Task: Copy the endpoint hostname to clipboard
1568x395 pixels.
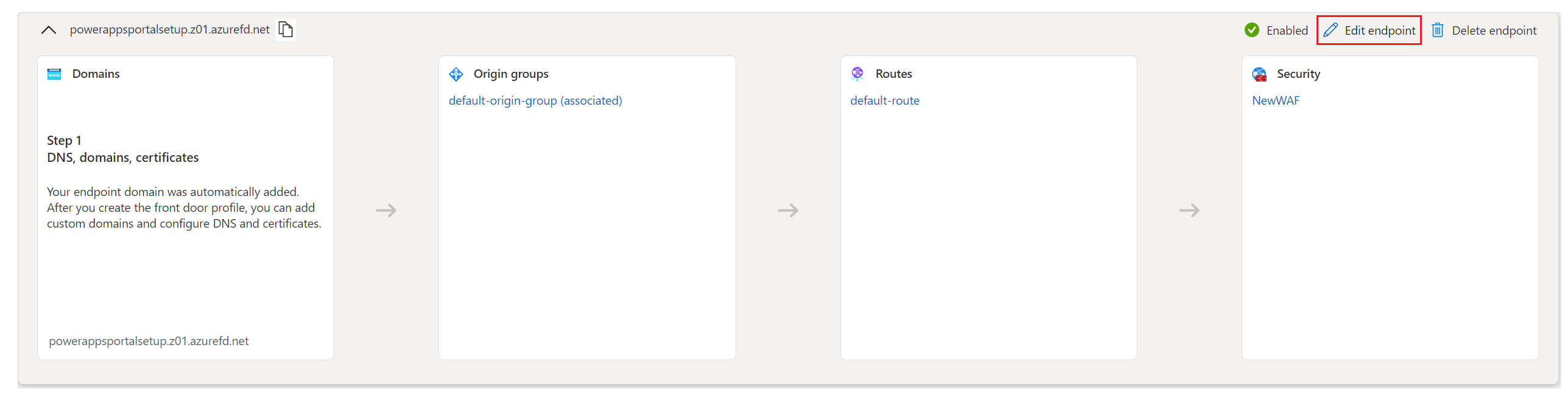Action: coord(286,29)
